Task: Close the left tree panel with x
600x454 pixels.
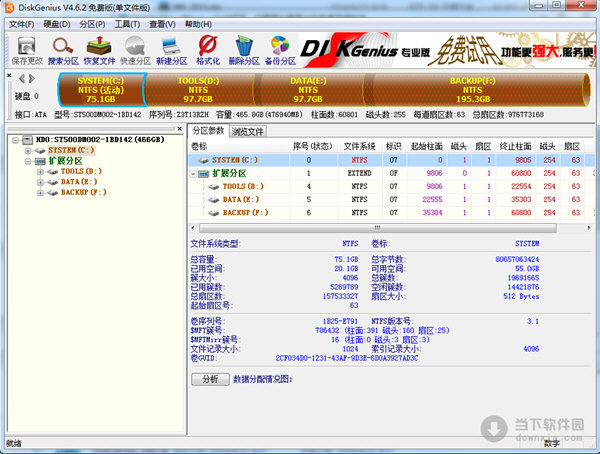Action: coord(179,129)
